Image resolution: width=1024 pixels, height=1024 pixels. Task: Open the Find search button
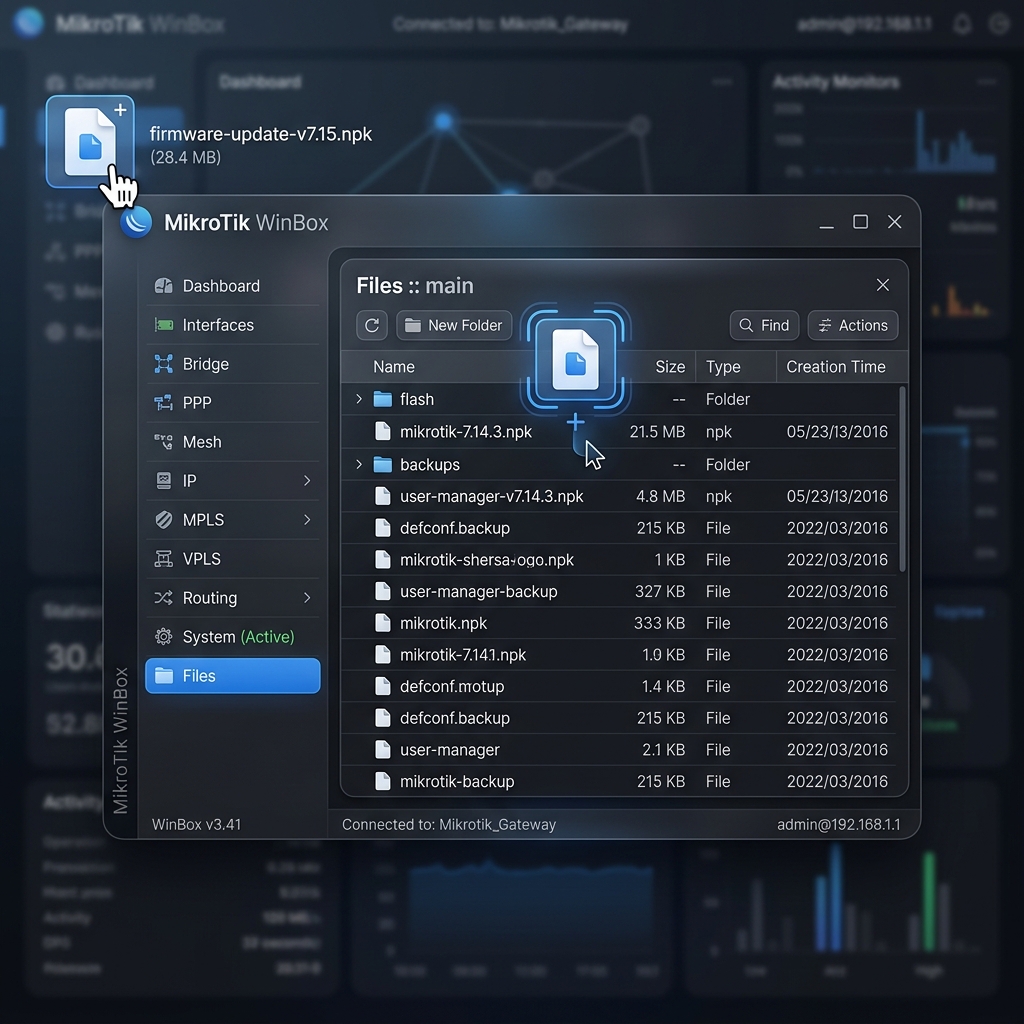[764, 325]
